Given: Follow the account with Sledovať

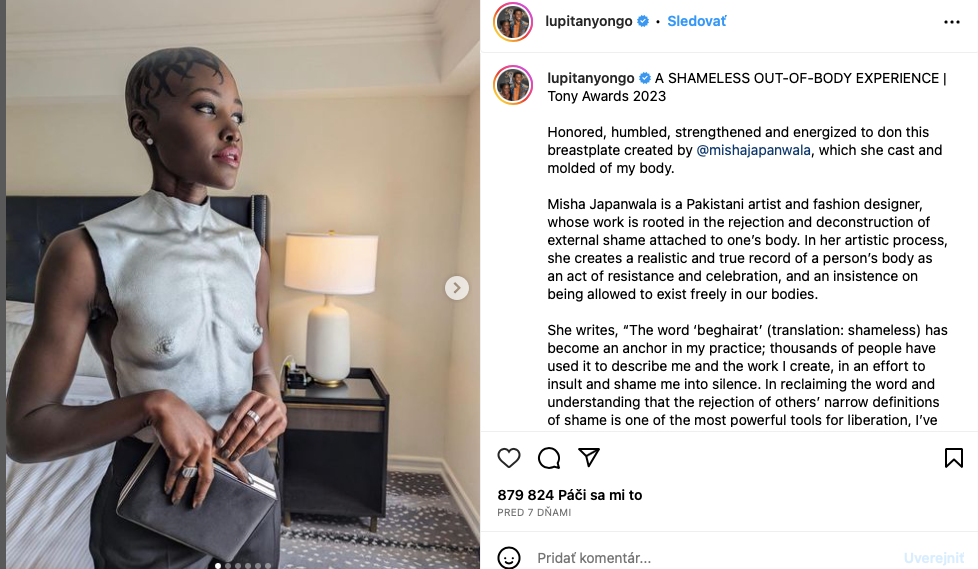Looking at the screenshot, I should (x=696, y=21).
